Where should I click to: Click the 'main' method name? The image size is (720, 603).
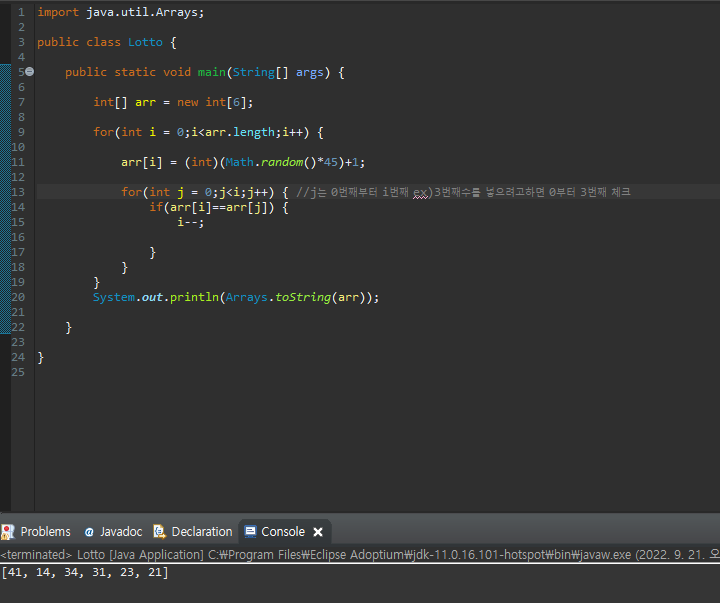[212, 72]
